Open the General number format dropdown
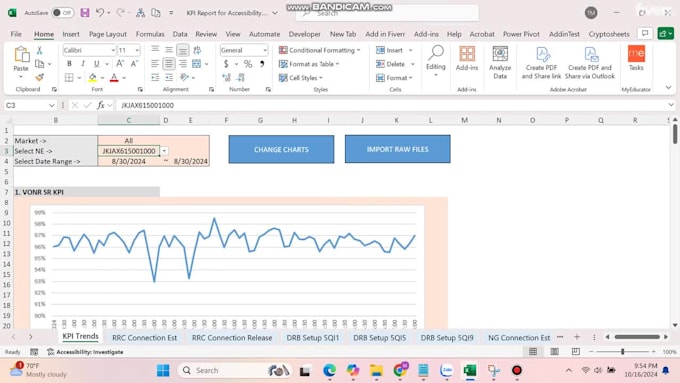680x383 pixels. pyautogui.click(x=265, y=50)
